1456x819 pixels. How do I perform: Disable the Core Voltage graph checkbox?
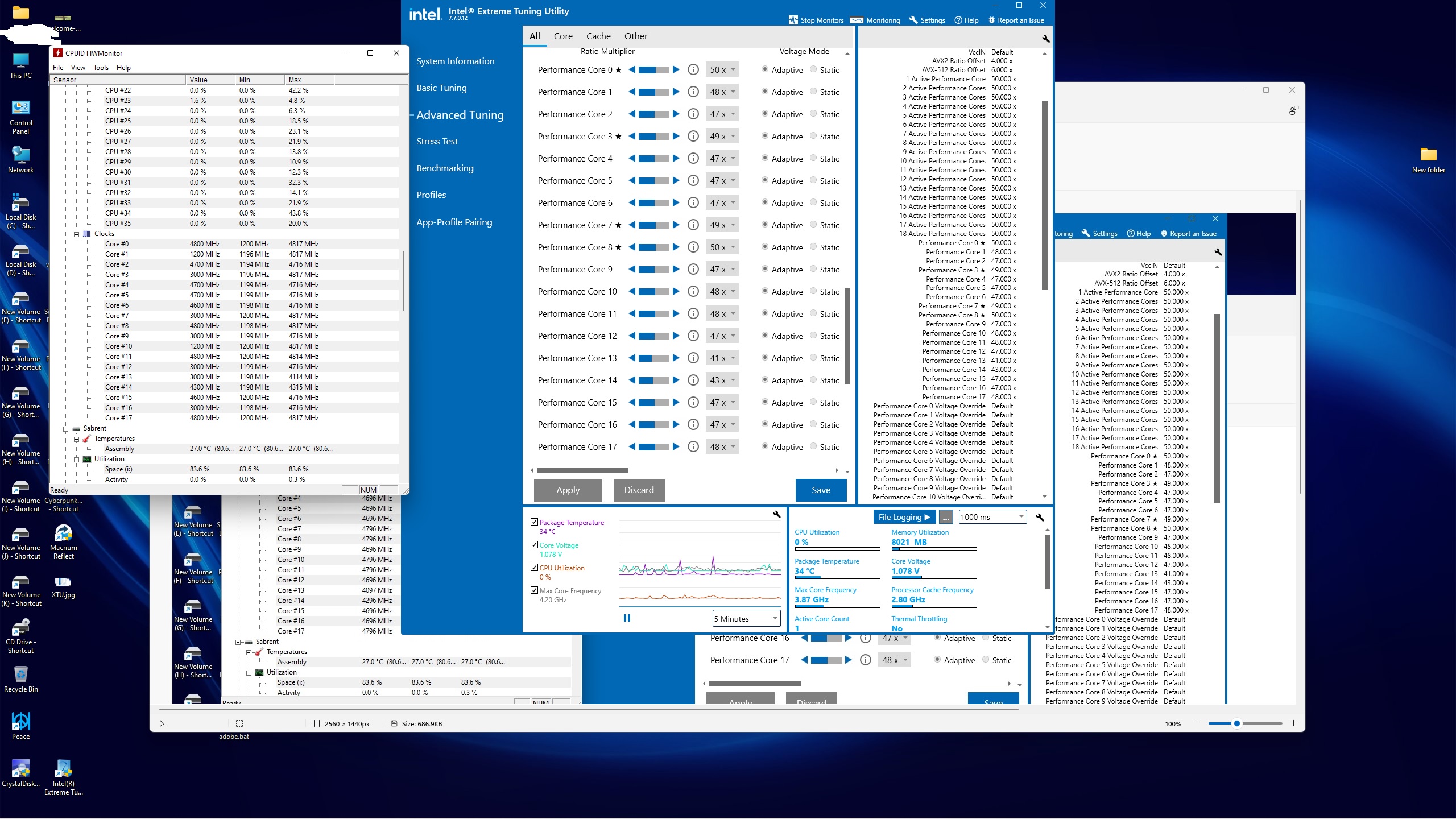coord(534,544)
